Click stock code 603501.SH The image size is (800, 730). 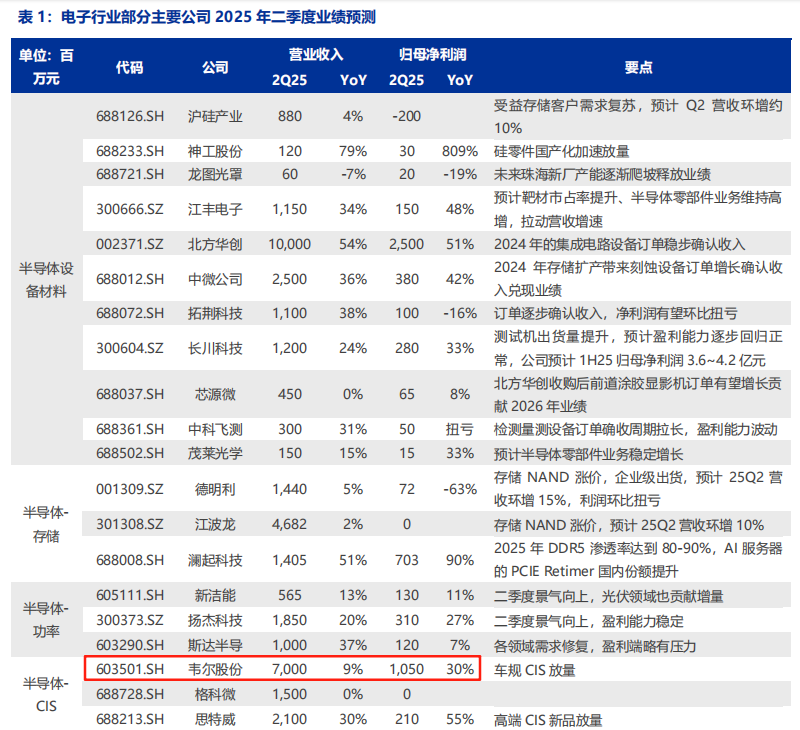click(130, 669)
